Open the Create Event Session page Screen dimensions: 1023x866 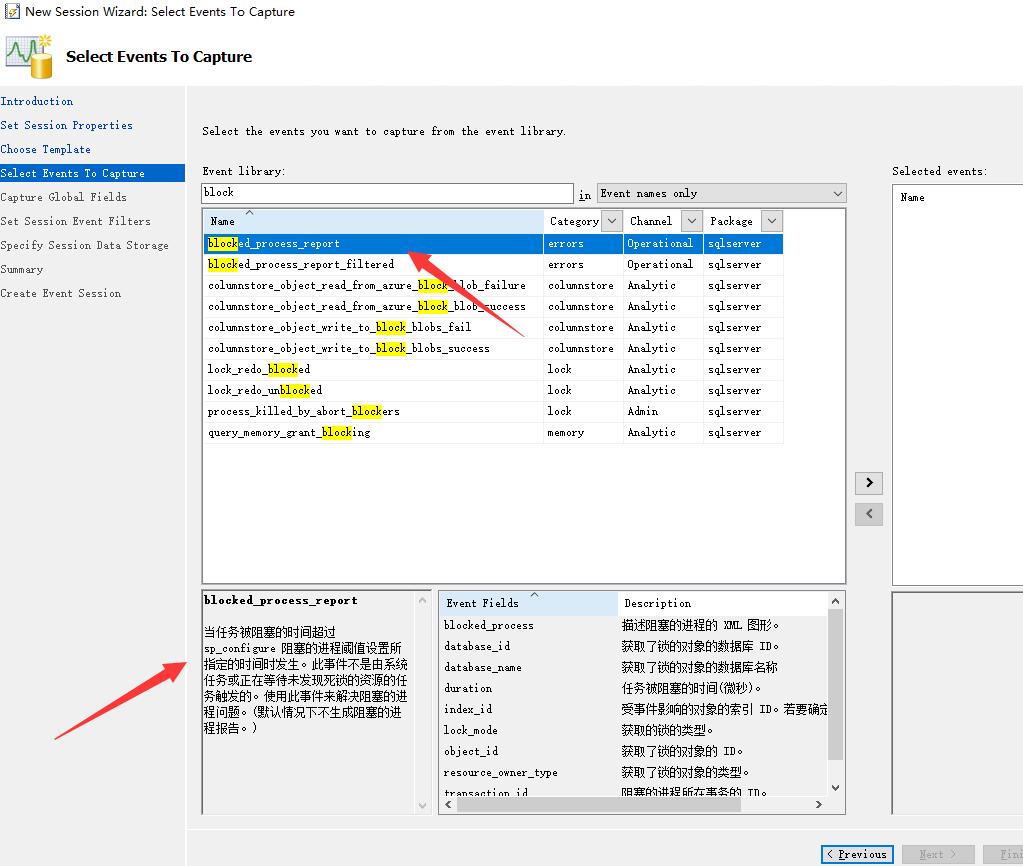point(61,294)
